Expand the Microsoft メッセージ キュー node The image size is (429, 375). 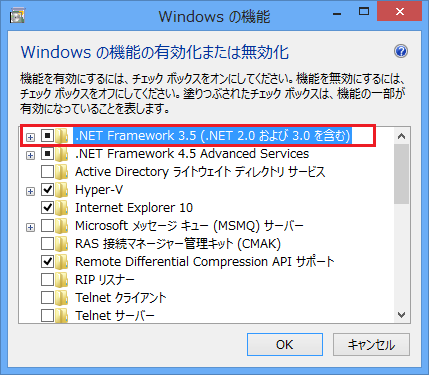[30, 227]
